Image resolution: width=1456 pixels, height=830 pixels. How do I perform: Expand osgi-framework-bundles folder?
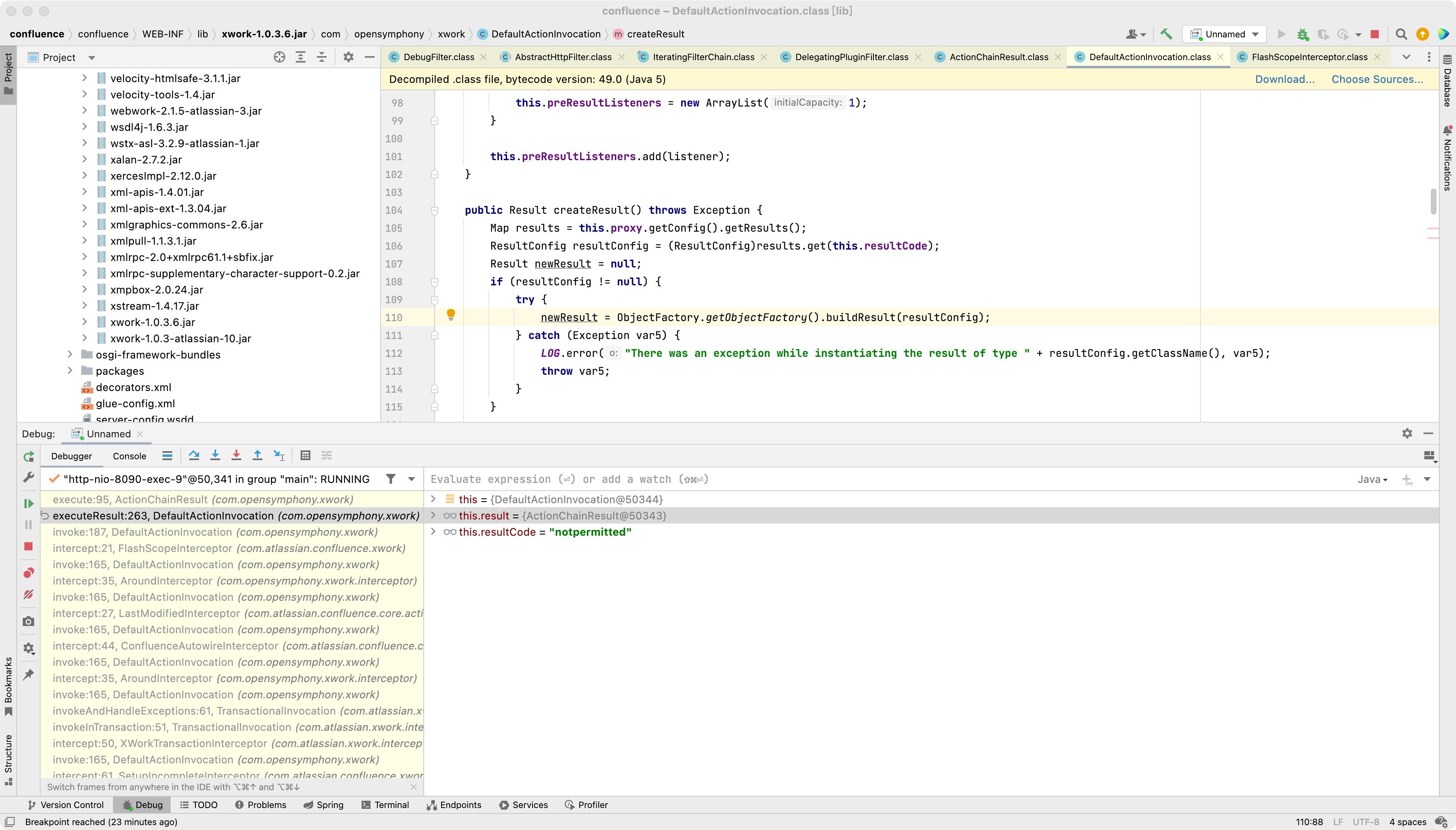coord(69,354)
